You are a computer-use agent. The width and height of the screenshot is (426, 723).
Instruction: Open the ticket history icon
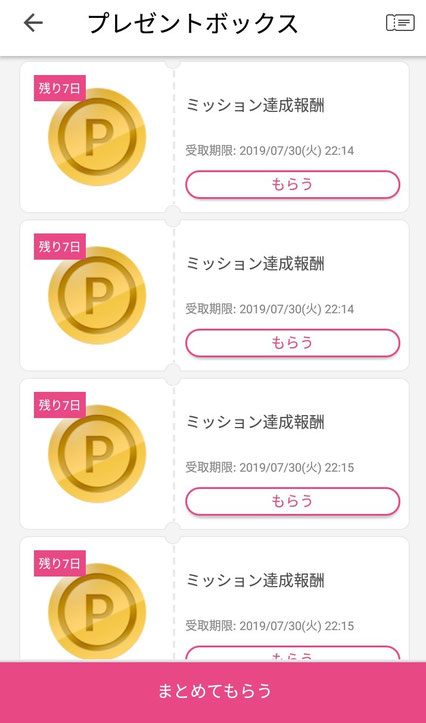pos(400,23)
